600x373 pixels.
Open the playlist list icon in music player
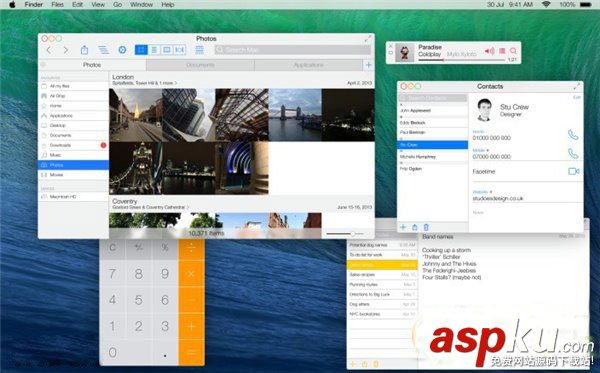pos(502,51)
